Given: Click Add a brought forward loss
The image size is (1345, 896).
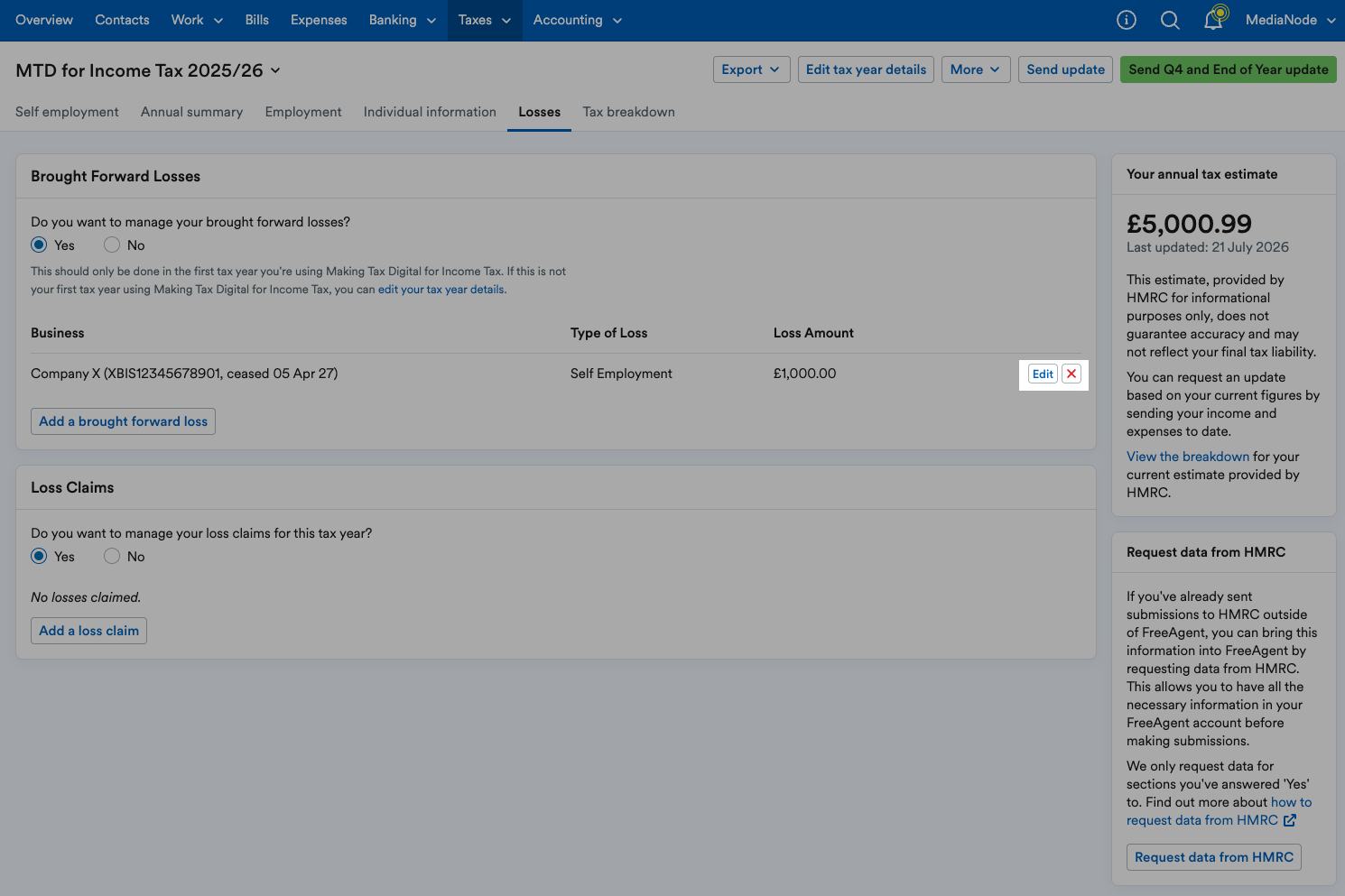Looking at the screenshot, I should (x=123, y=421).
